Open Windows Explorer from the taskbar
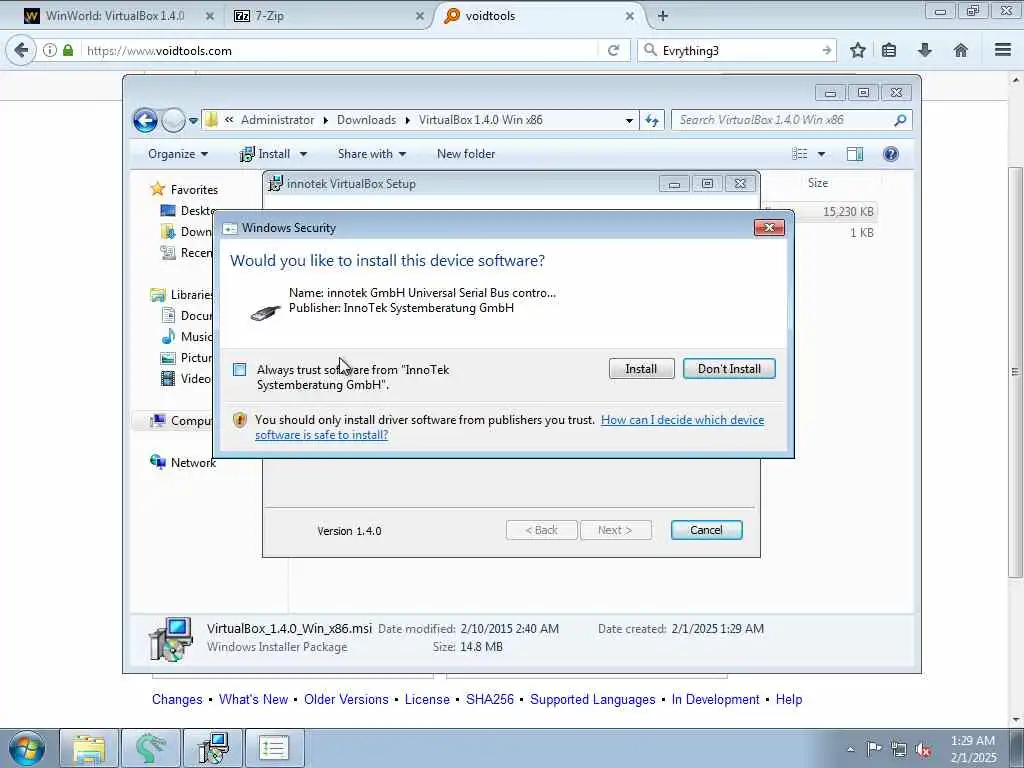The width and height of the screenshot is (1024, 768). pos(89,748)
